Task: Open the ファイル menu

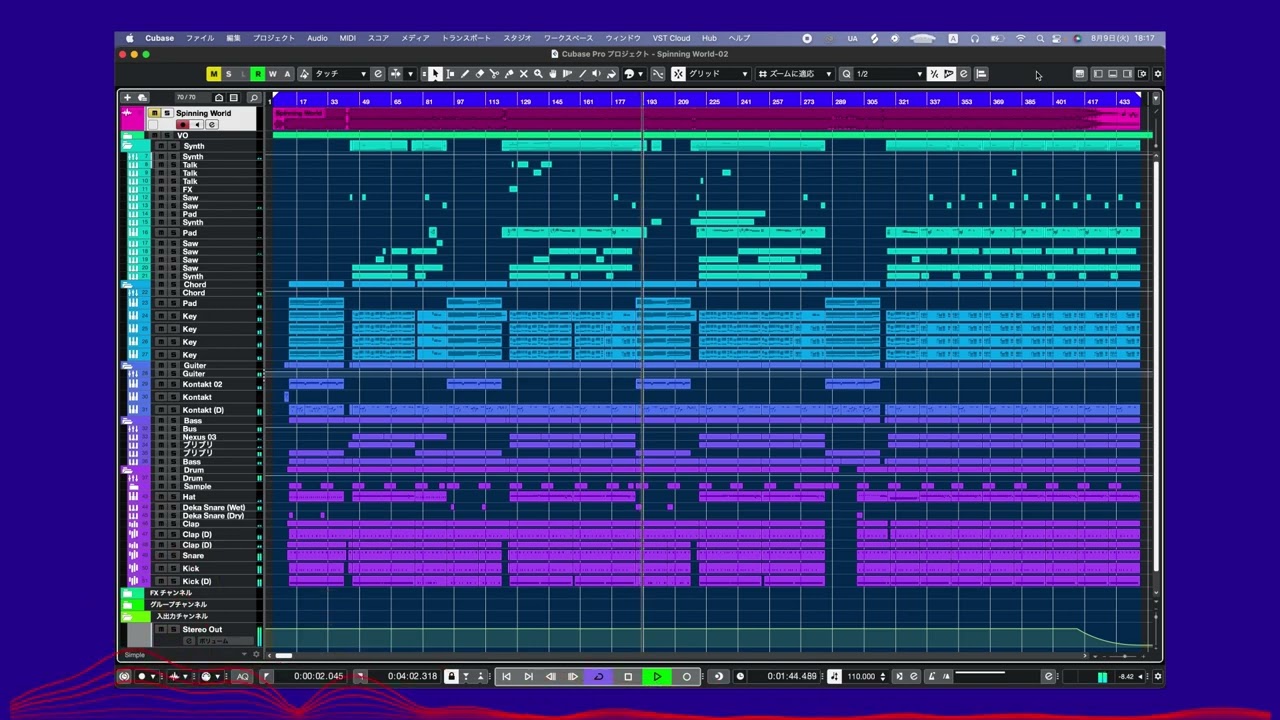Action: 200,38
